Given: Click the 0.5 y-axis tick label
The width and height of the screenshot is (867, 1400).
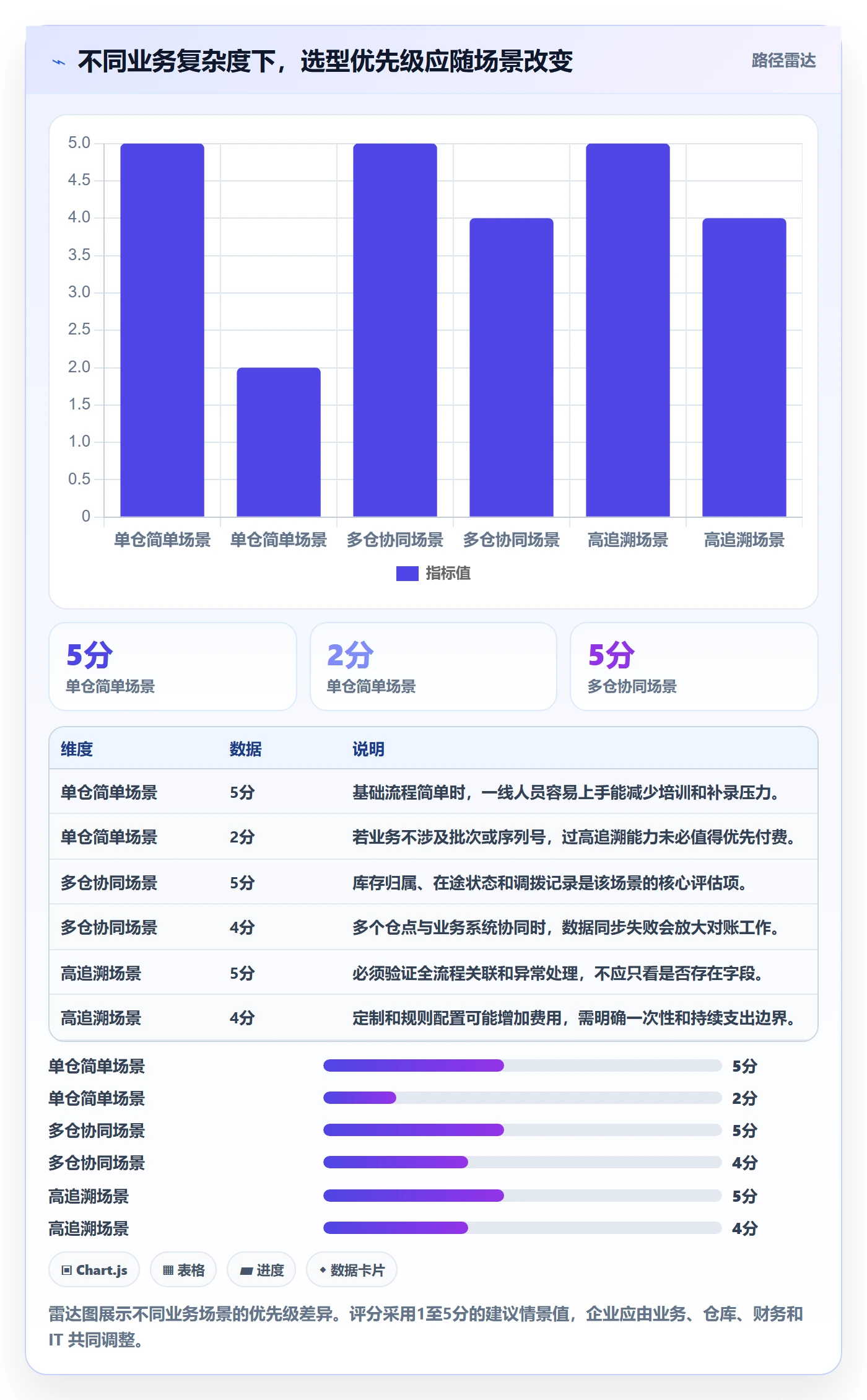Looking at the screenshot, I should (79, 479).
